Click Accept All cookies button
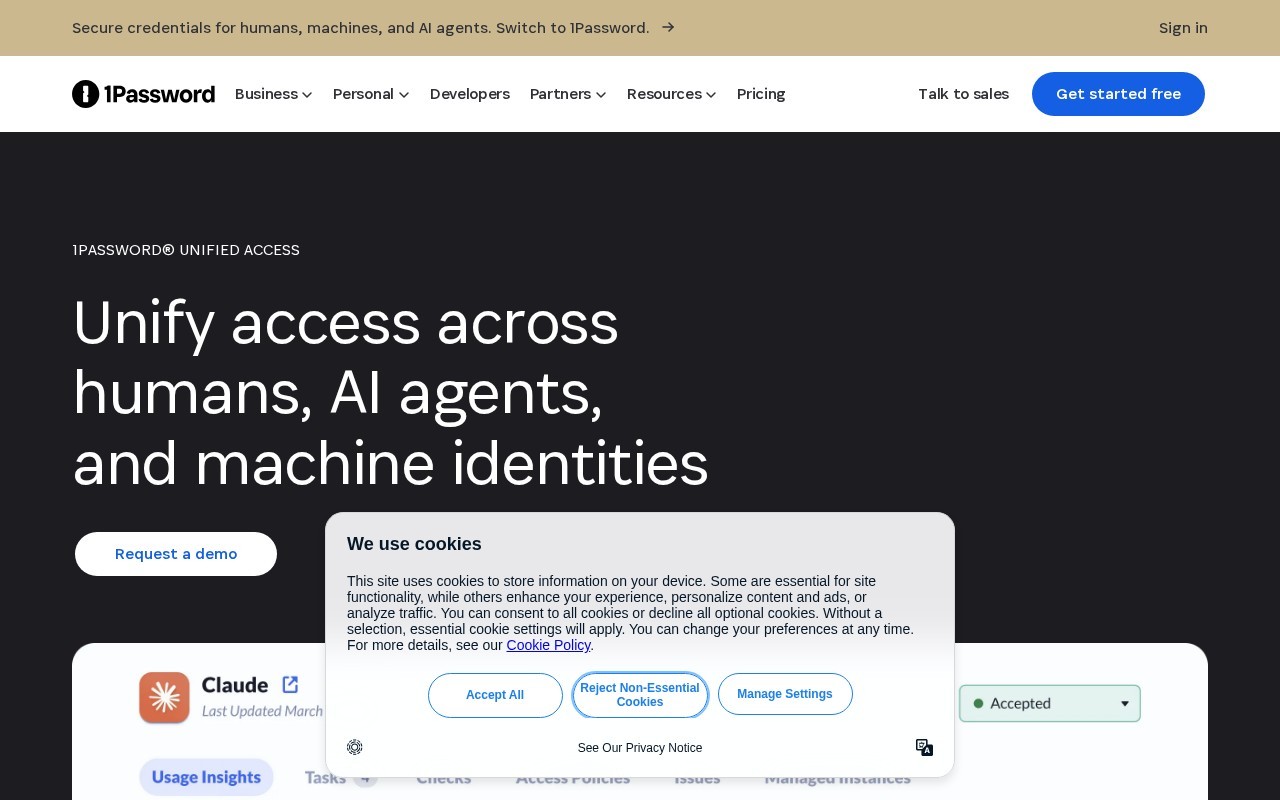Screen dimensions: 1280x800 495,695
